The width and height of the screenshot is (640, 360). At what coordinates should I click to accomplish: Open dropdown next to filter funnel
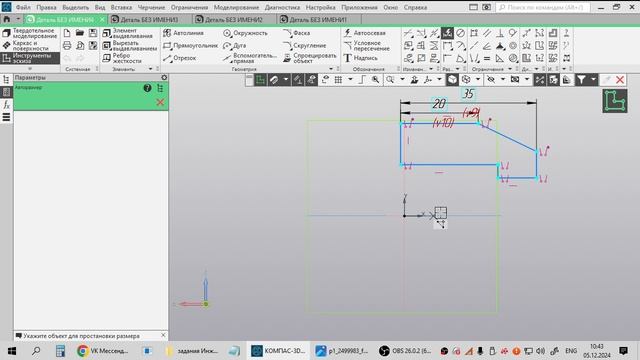tap(593, 80)
